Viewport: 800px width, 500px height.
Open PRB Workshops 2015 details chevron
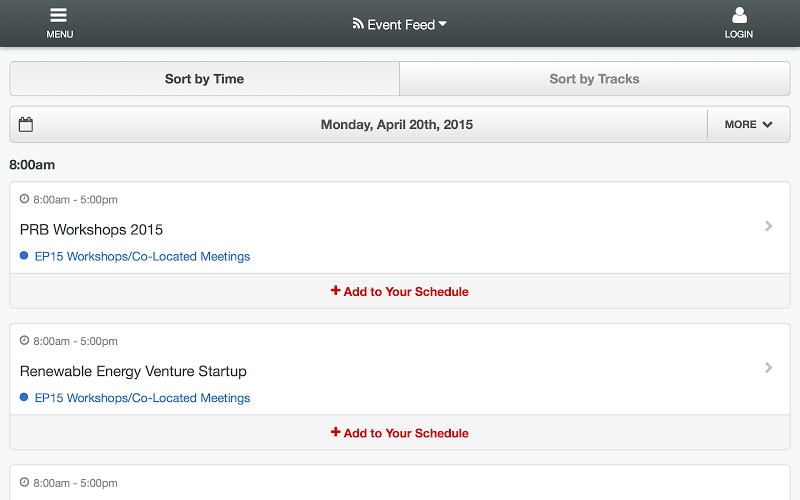(x=768, y=226)
